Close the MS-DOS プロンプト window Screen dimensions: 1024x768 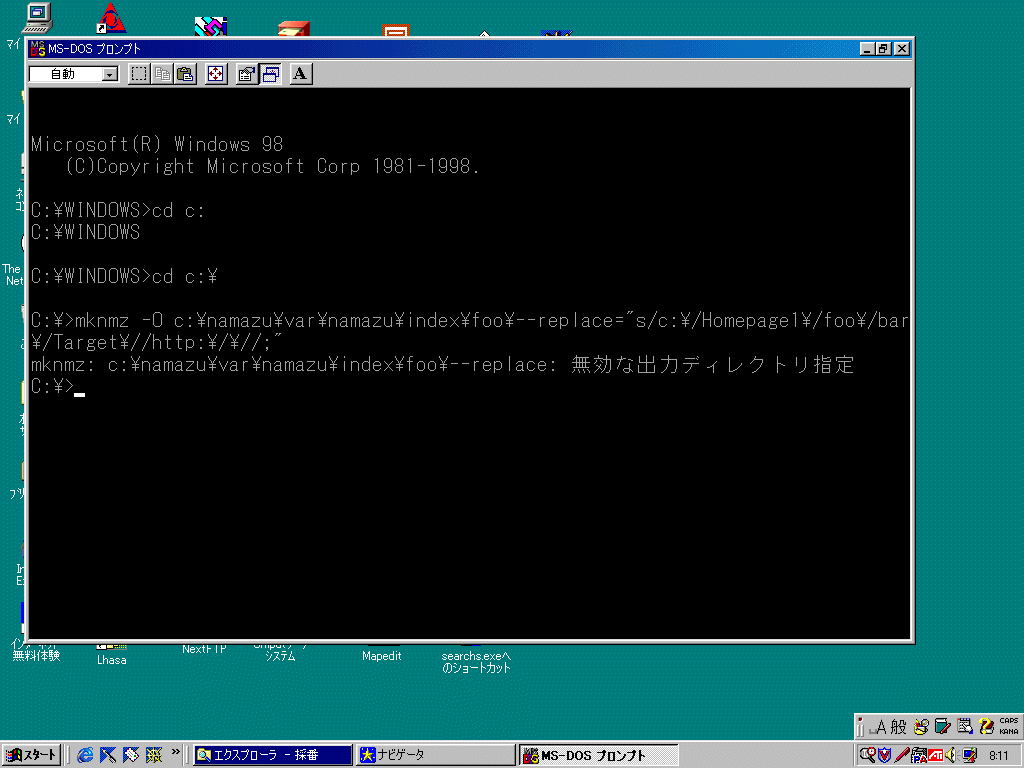pos(902,49)
